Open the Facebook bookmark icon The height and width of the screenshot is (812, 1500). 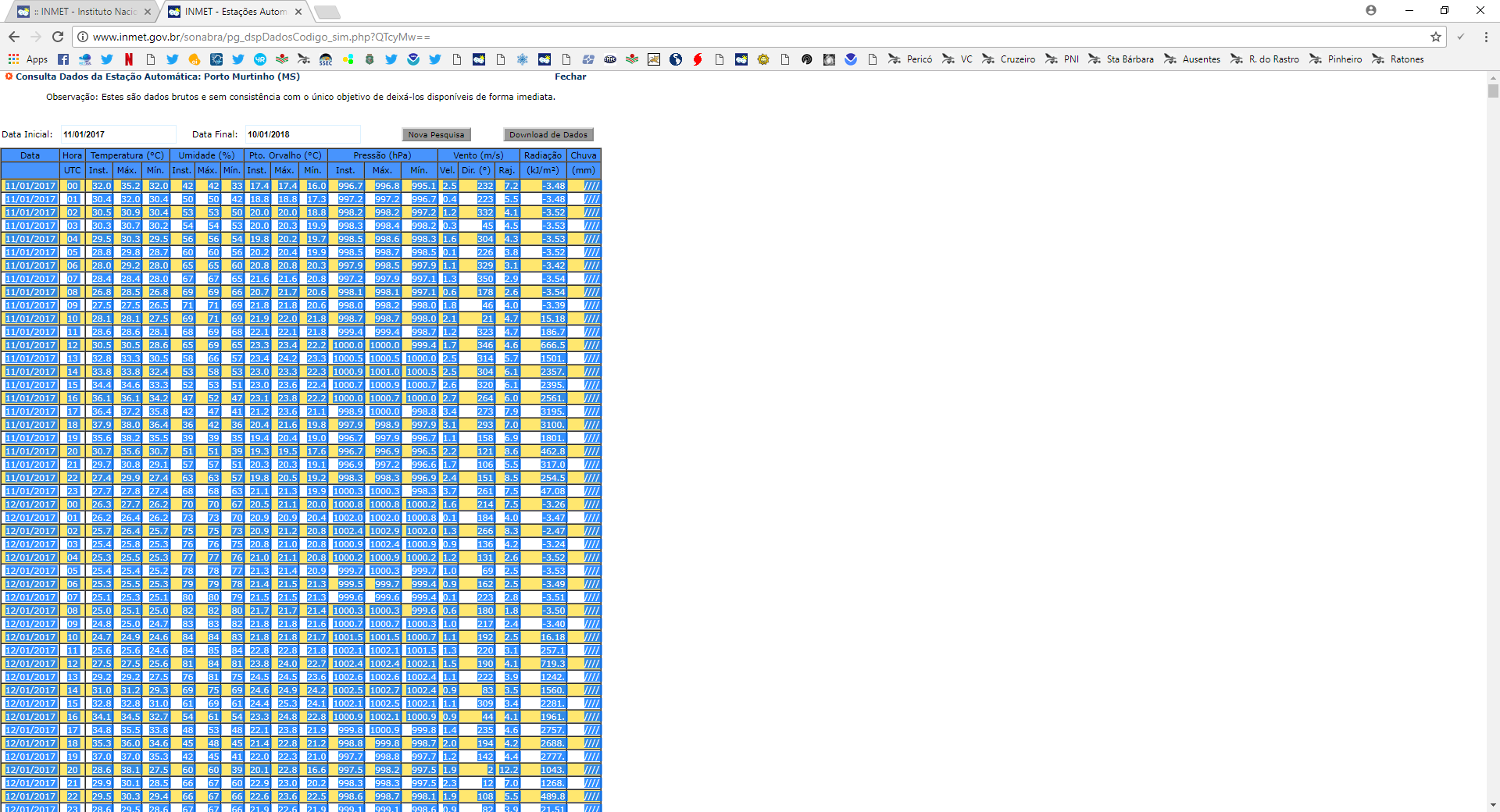[63, 59]
